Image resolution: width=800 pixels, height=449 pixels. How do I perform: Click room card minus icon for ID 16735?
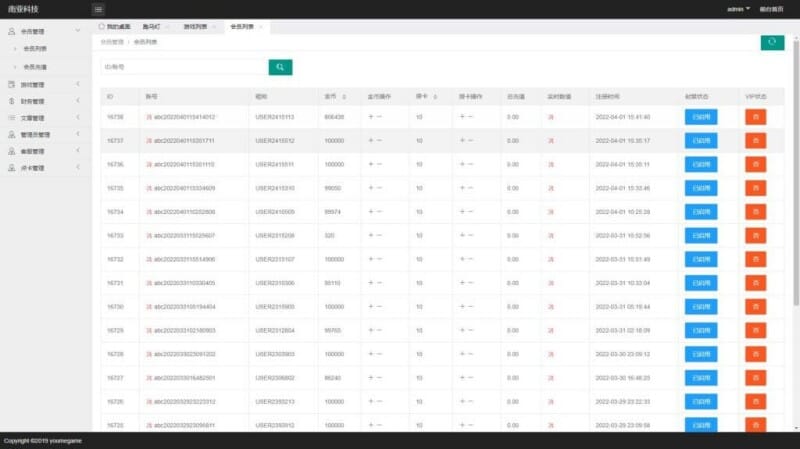point(470,188)
